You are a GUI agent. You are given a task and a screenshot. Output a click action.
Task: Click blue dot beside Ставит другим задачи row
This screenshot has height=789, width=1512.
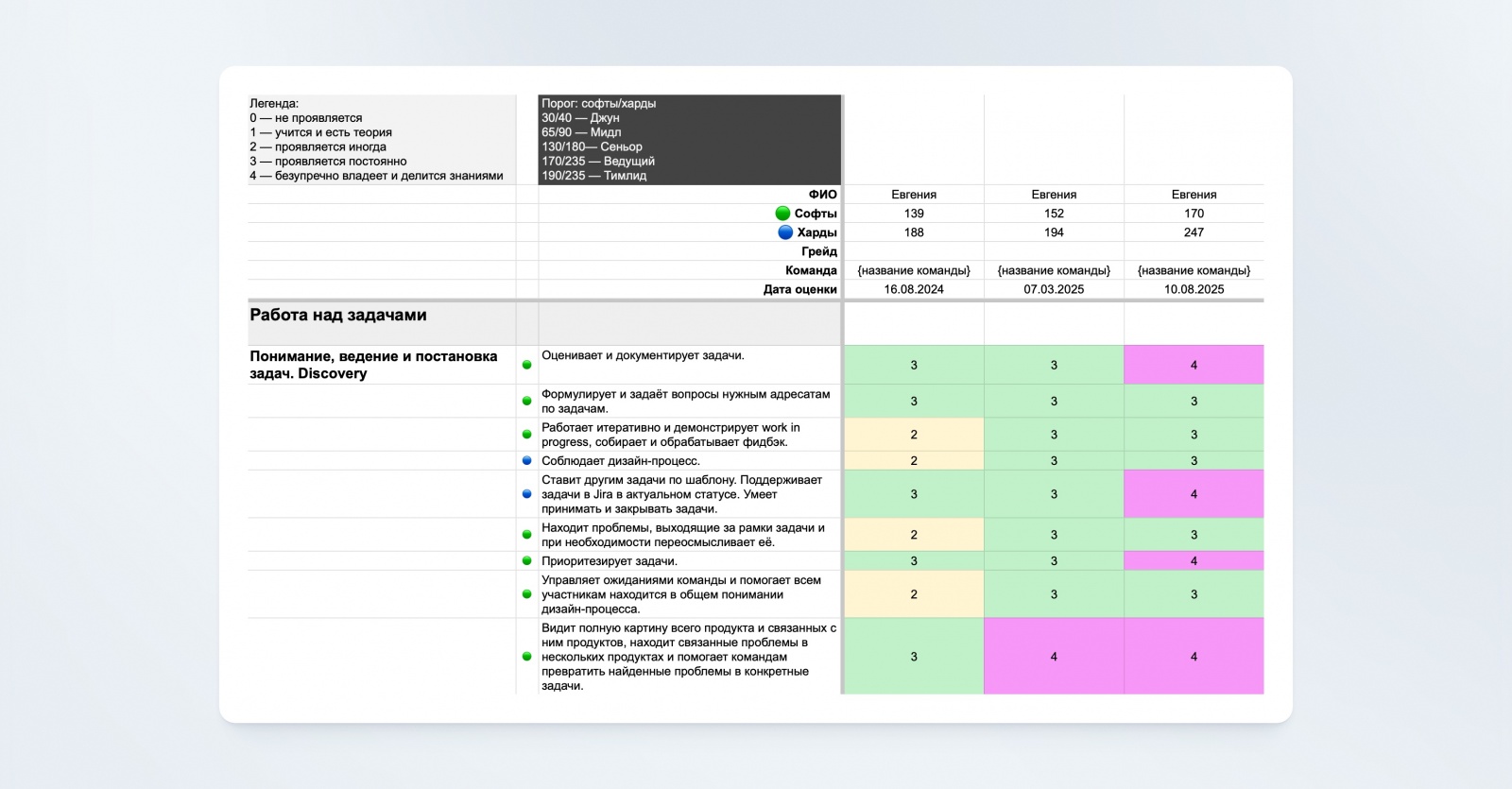527,494
